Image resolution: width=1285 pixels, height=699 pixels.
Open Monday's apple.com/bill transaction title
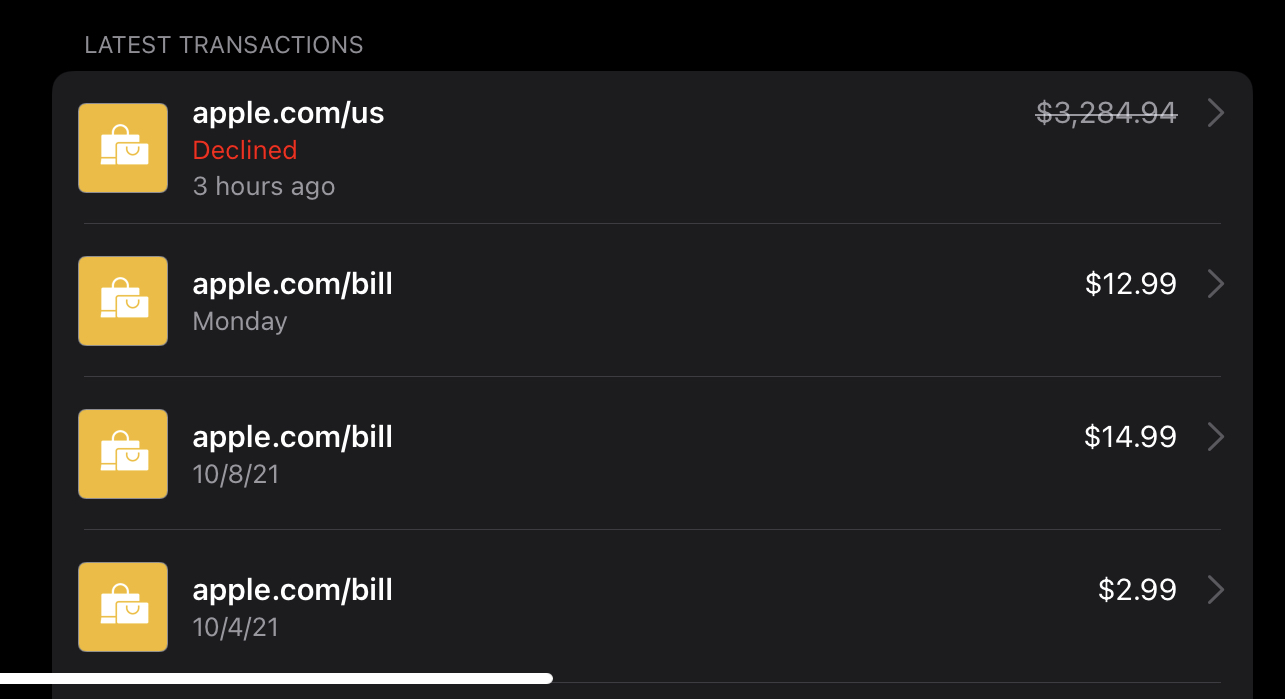pyautogui.click(x=292, y=284)
